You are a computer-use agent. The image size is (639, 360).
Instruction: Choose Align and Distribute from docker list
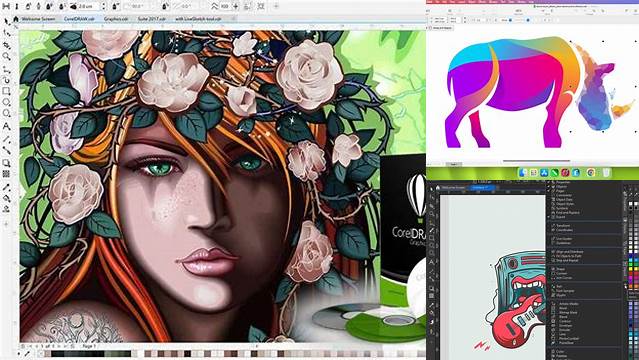569,252
